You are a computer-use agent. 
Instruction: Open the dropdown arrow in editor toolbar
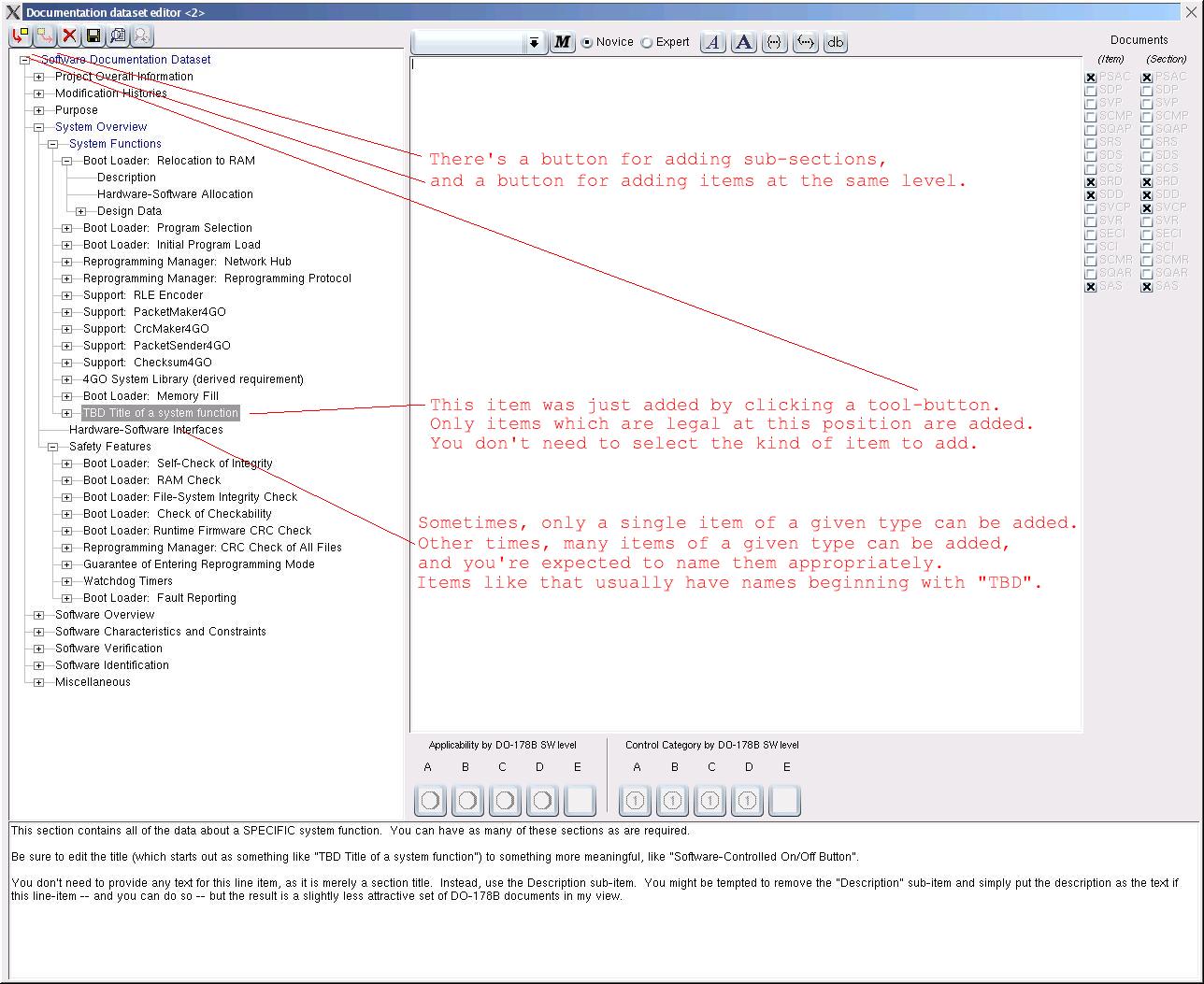[534, 43]
